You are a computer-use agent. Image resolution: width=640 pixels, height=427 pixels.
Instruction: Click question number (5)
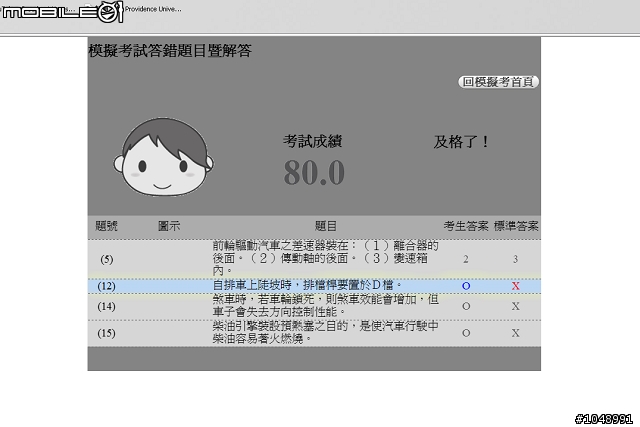[x=107, y=259]
